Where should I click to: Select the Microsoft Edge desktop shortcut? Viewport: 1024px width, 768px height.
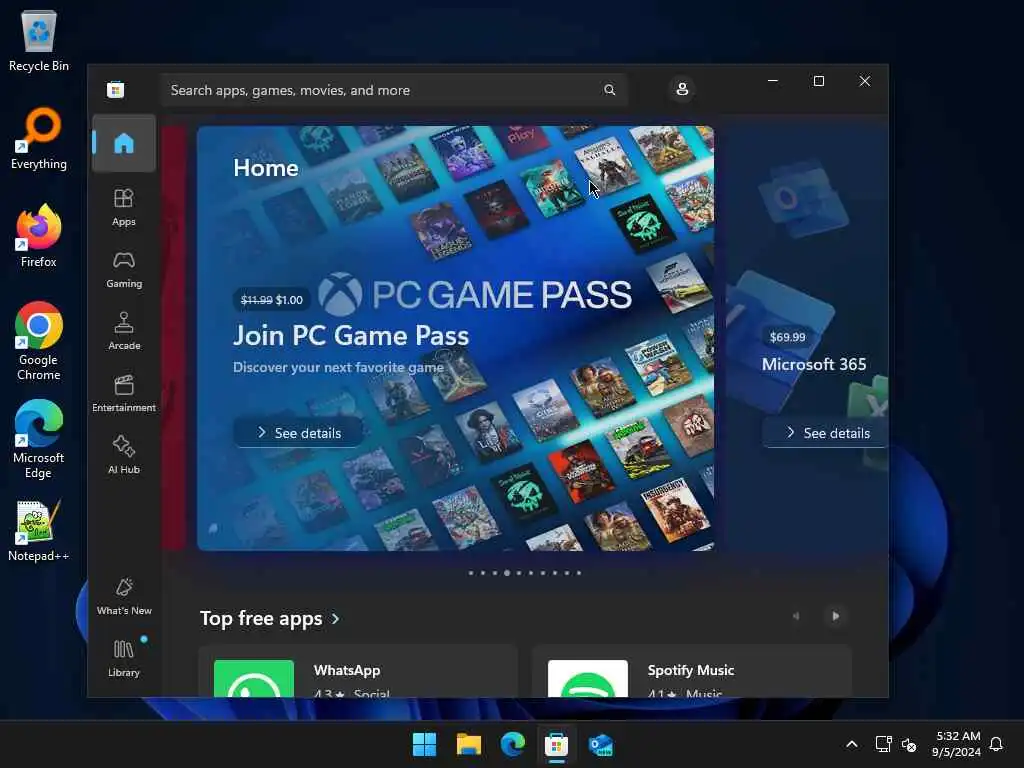point(39,439)
